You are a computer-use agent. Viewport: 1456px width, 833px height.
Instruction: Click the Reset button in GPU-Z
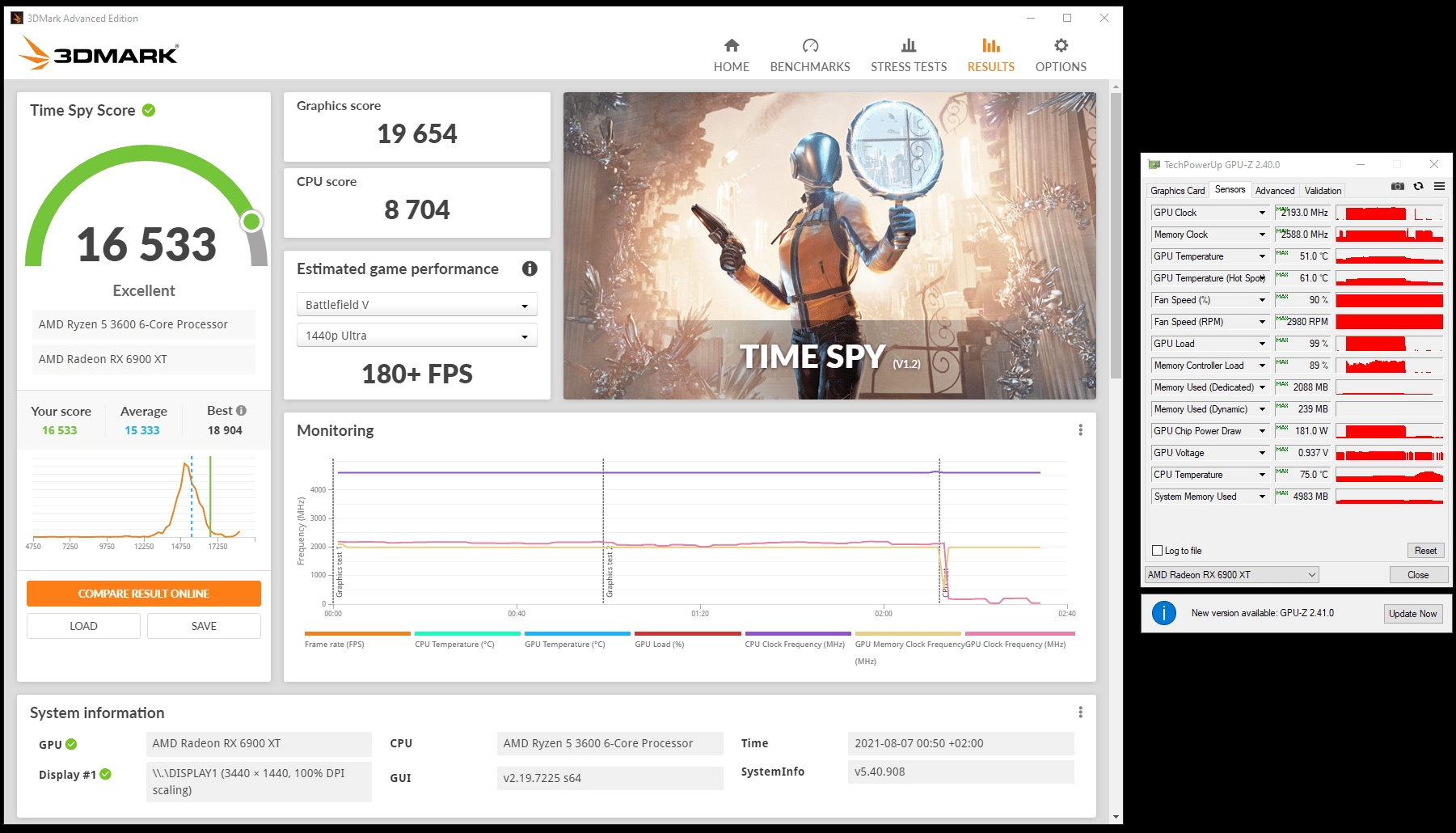pyautogui.click(x=1425, y=551)
